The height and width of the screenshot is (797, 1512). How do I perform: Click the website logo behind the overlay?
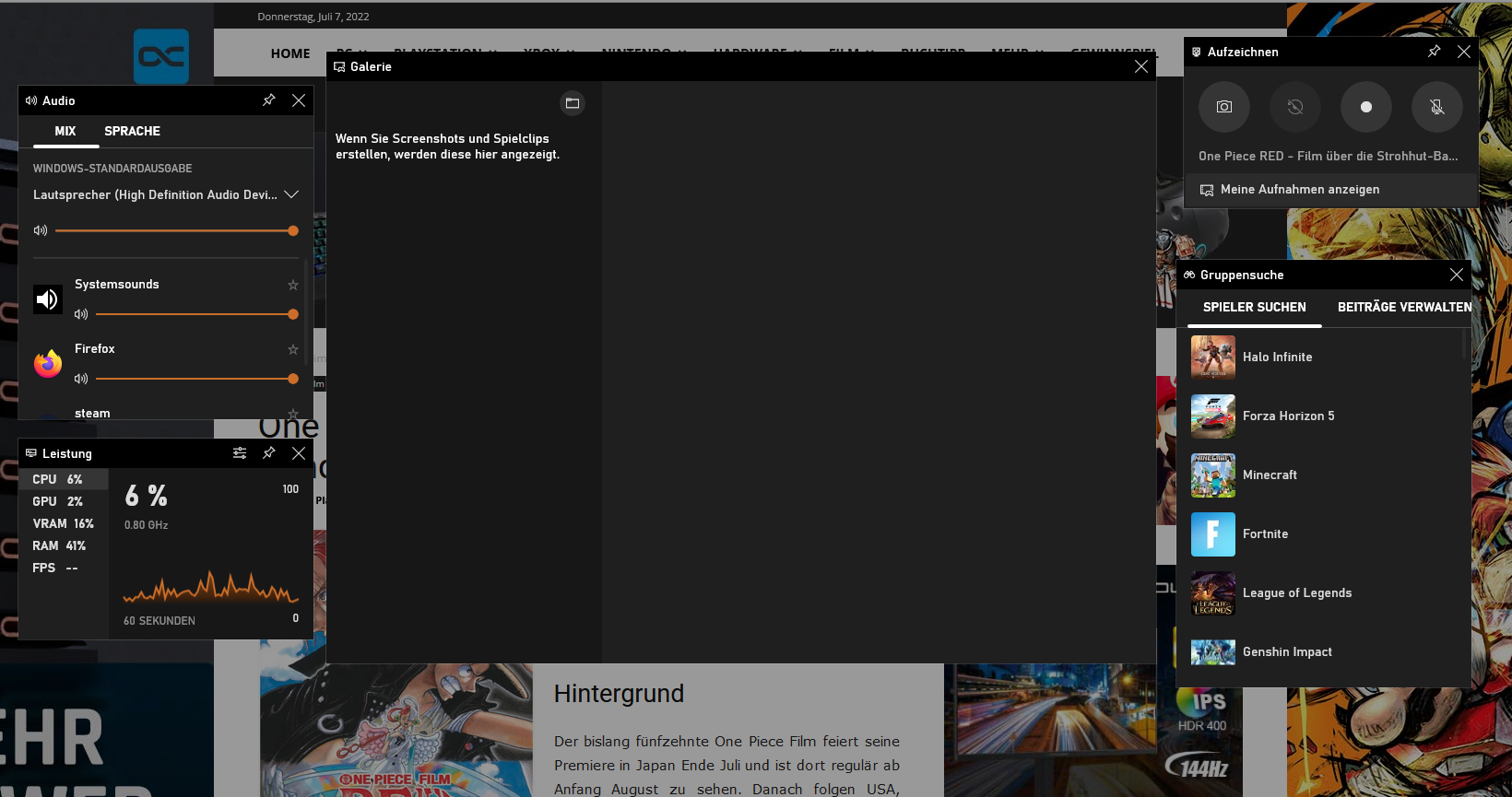[161, 57]
